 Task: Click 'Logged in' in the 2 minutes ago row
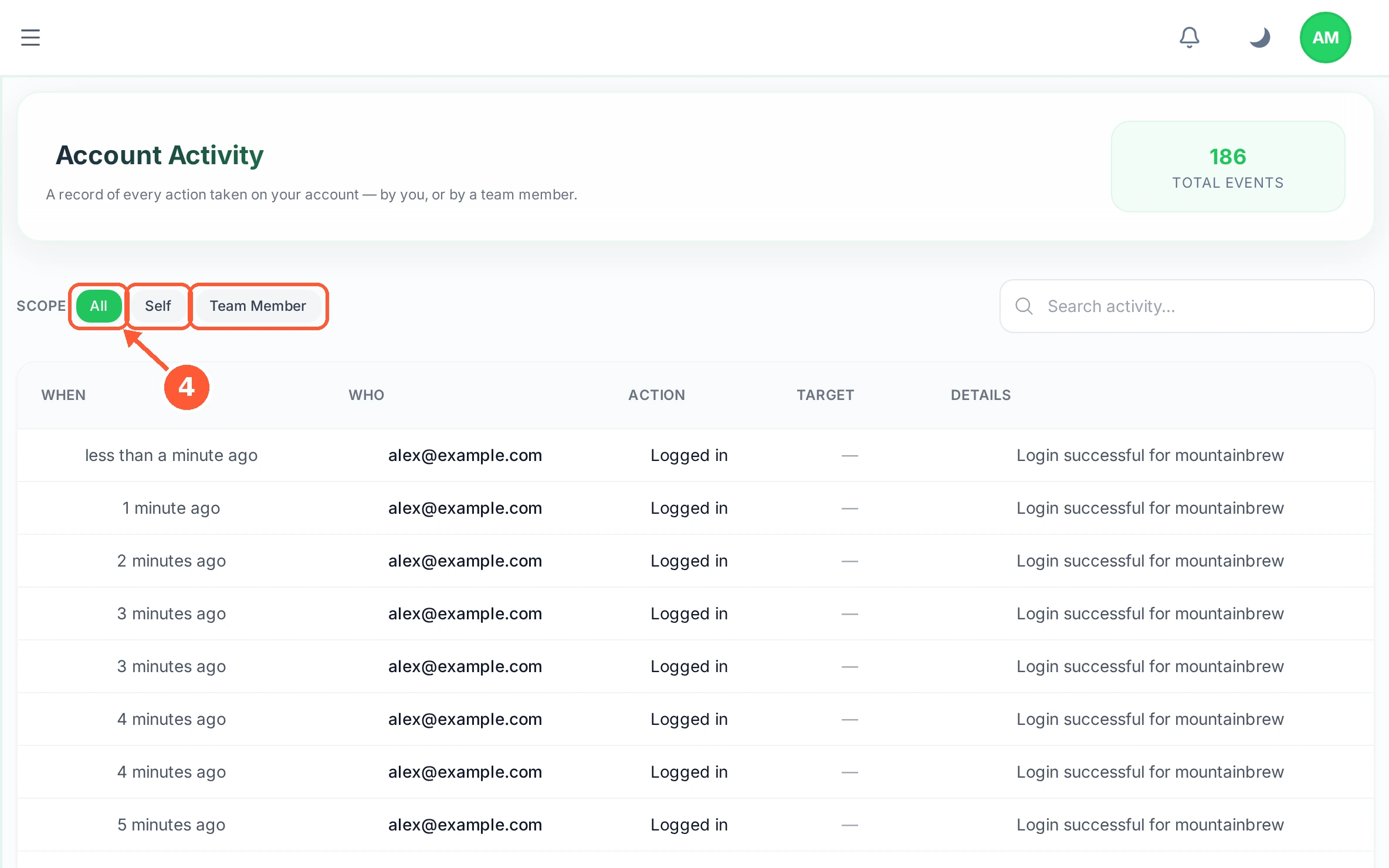689,561
